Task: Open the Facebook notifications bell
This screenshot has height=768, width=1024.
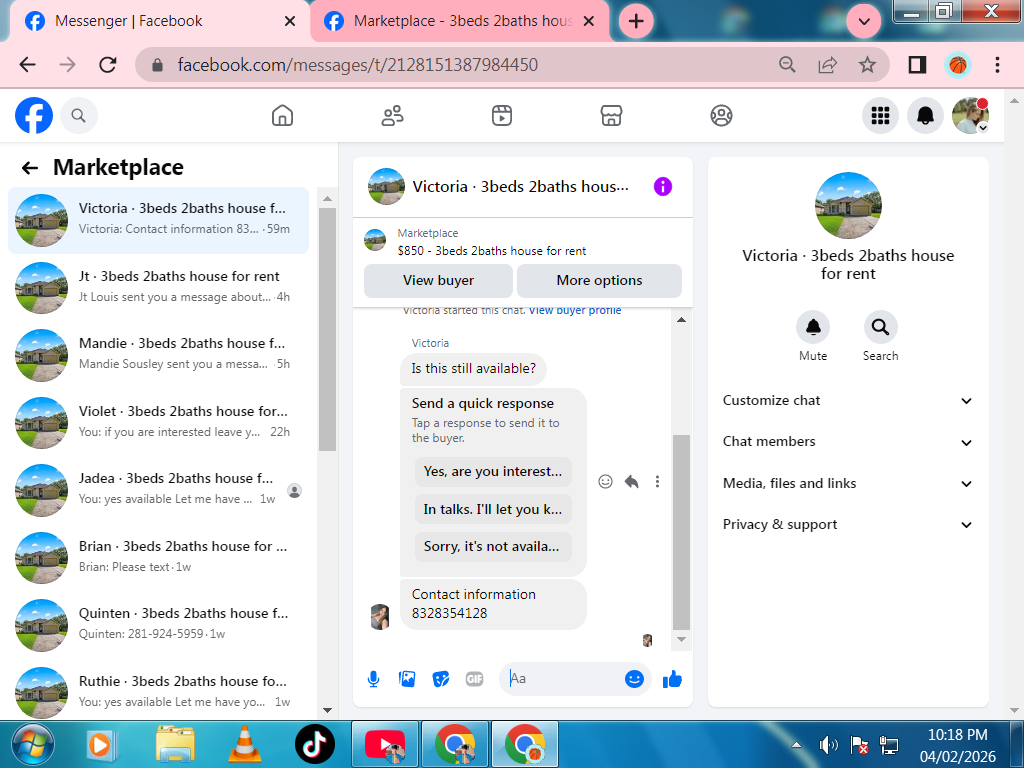Action: click(925, 116)
